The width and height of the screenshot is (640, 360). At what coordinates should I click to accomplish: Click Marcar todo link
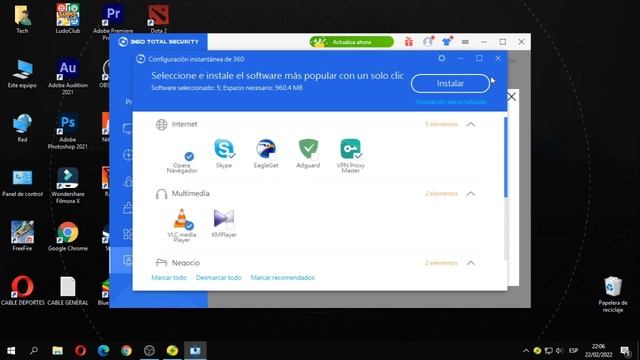tap(169, 278)
